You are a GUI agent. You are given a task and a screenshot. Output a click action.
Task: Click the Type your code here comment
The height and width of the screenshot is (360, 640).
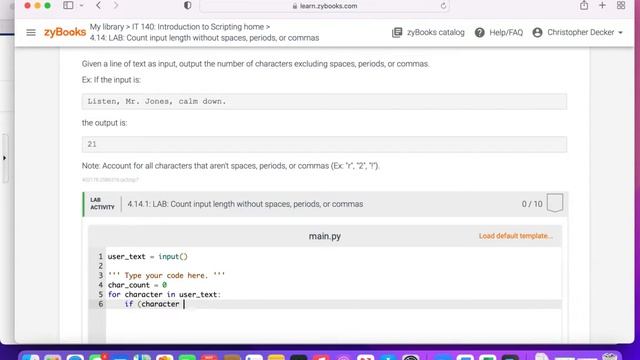[x=166, y=276]
